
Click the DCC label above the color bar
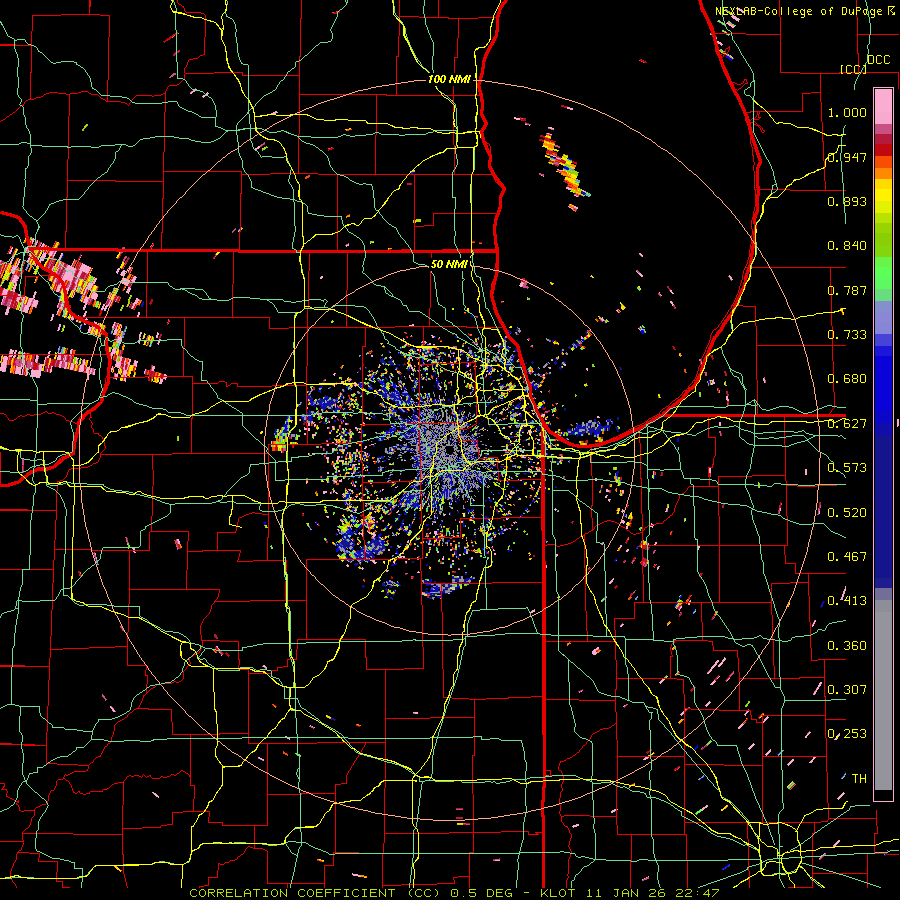pyautogui.click(x=878, y=60)
